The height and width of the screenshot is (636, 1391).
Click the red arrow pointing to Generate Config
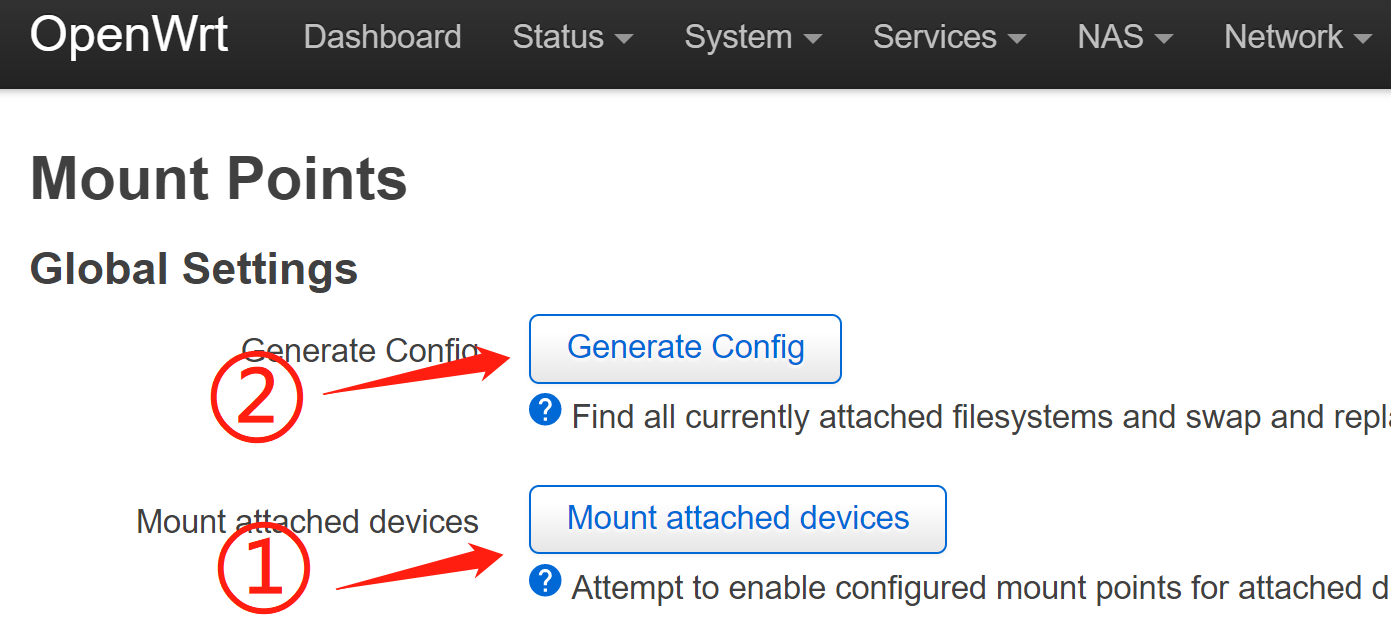pos(420,373)
